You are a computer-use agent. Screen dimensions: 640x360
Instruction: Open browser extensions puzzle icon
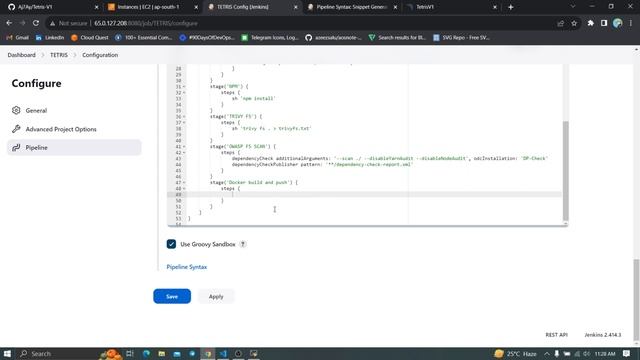[591, 23]
